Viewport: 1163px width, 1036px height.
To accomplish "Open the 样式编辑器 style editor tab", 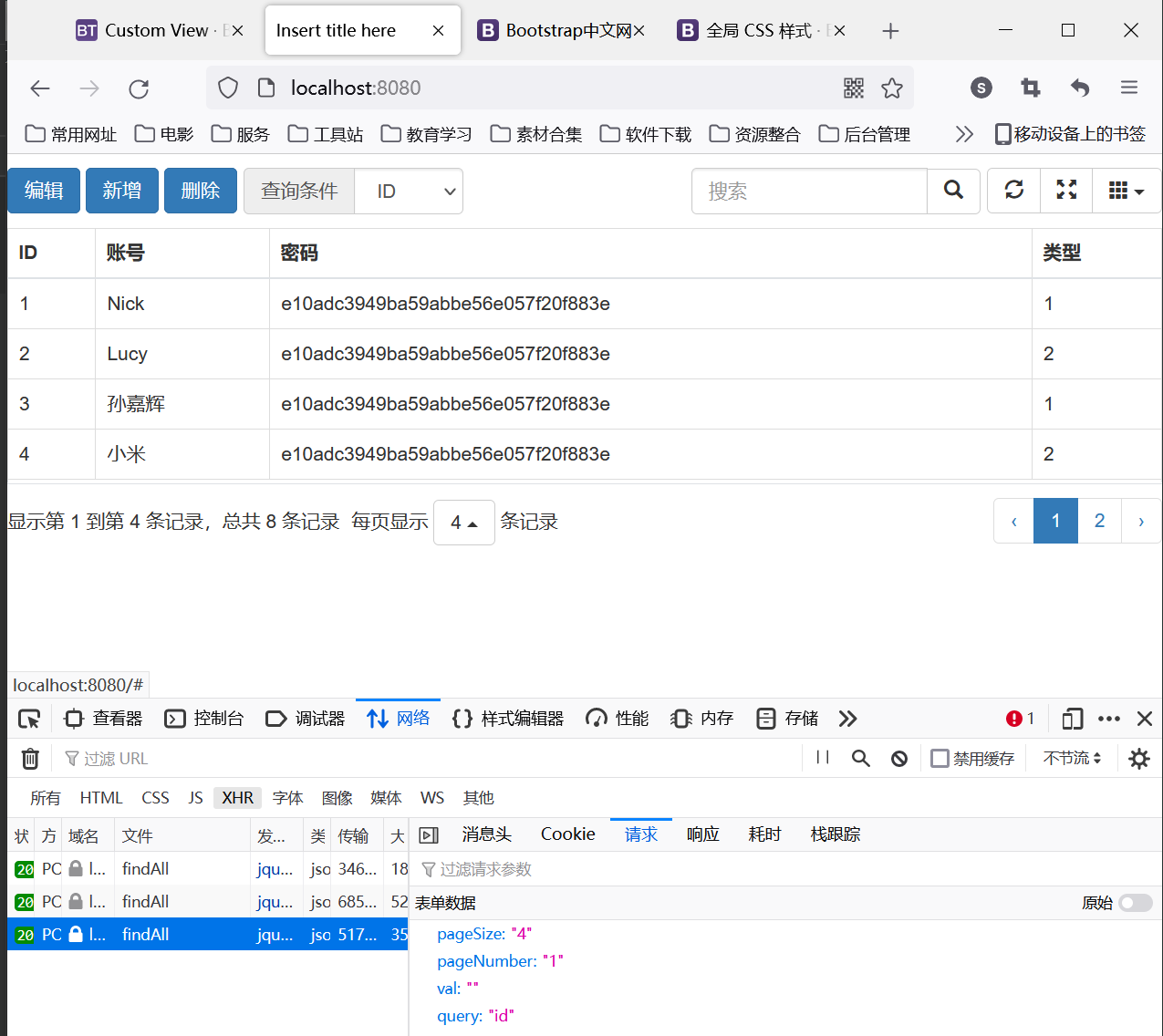I will coord(508,719).
